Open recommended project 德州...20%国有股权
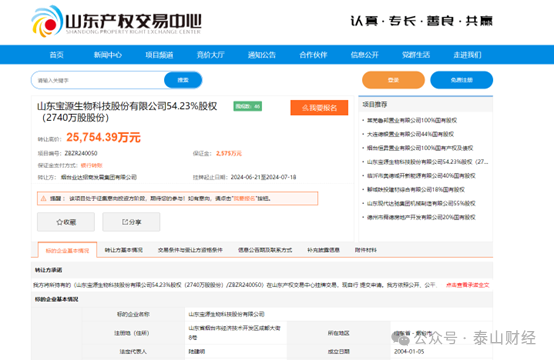The height and width of the screenshot is (360, 554). (421, 217)
